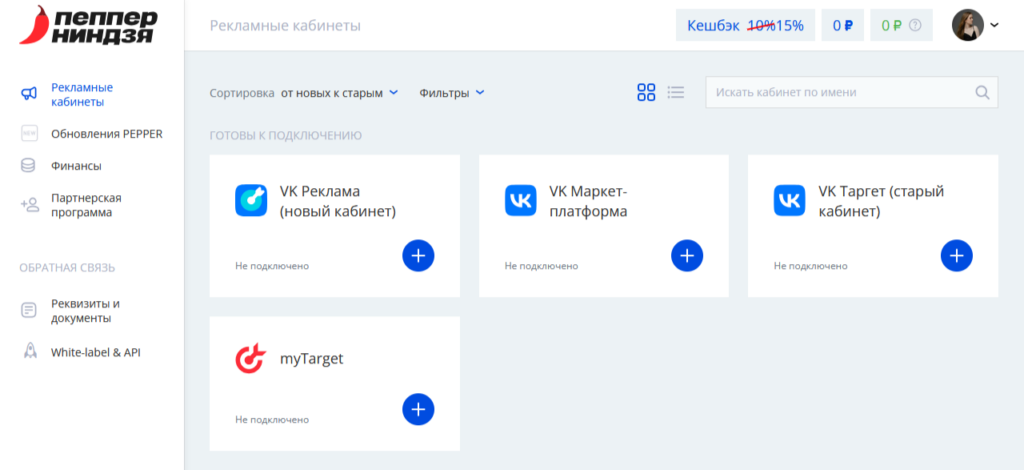Go to Финансы section

(x=76, y=166)
